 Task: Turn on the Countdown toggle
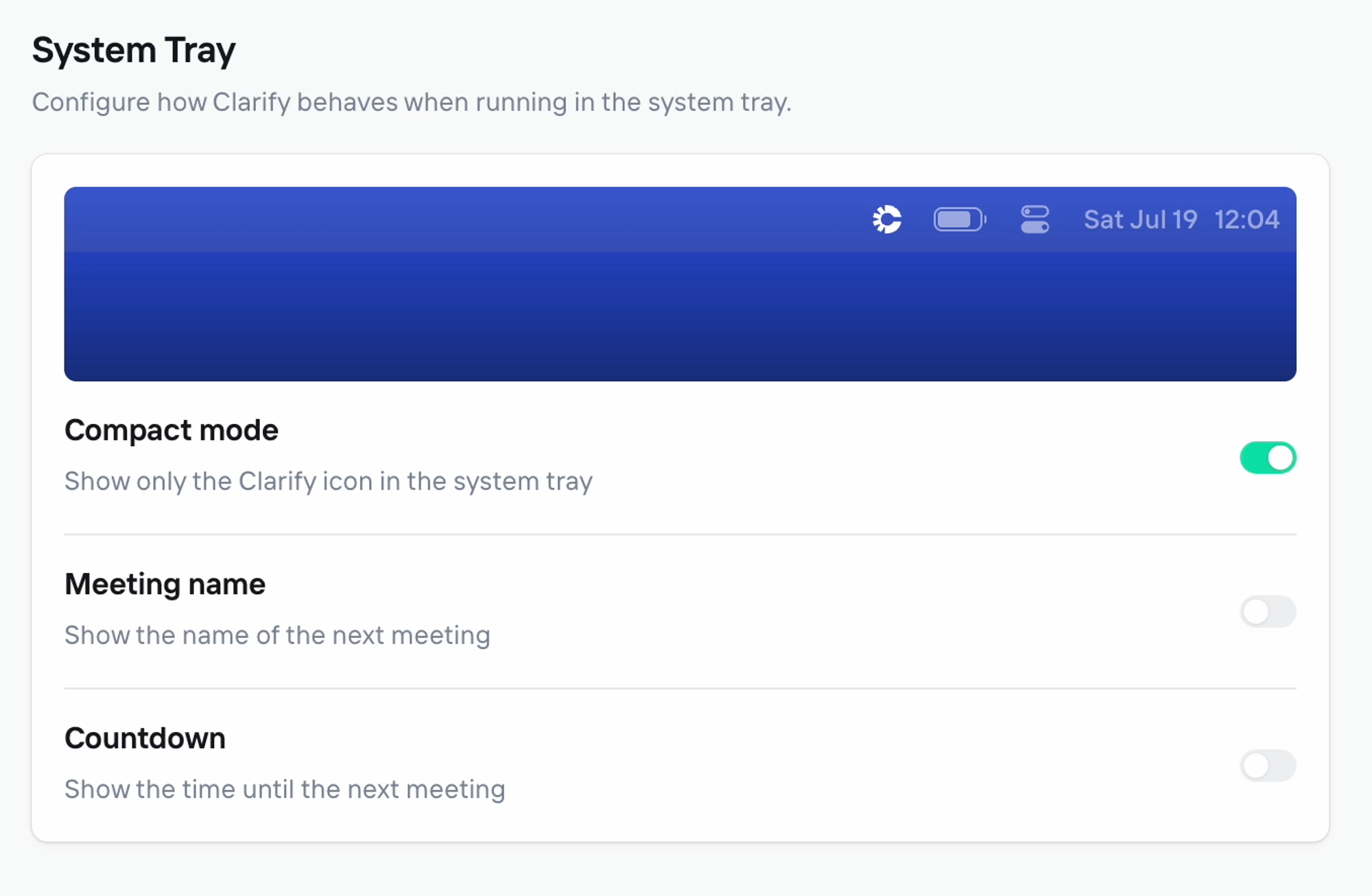point(1268,766)
